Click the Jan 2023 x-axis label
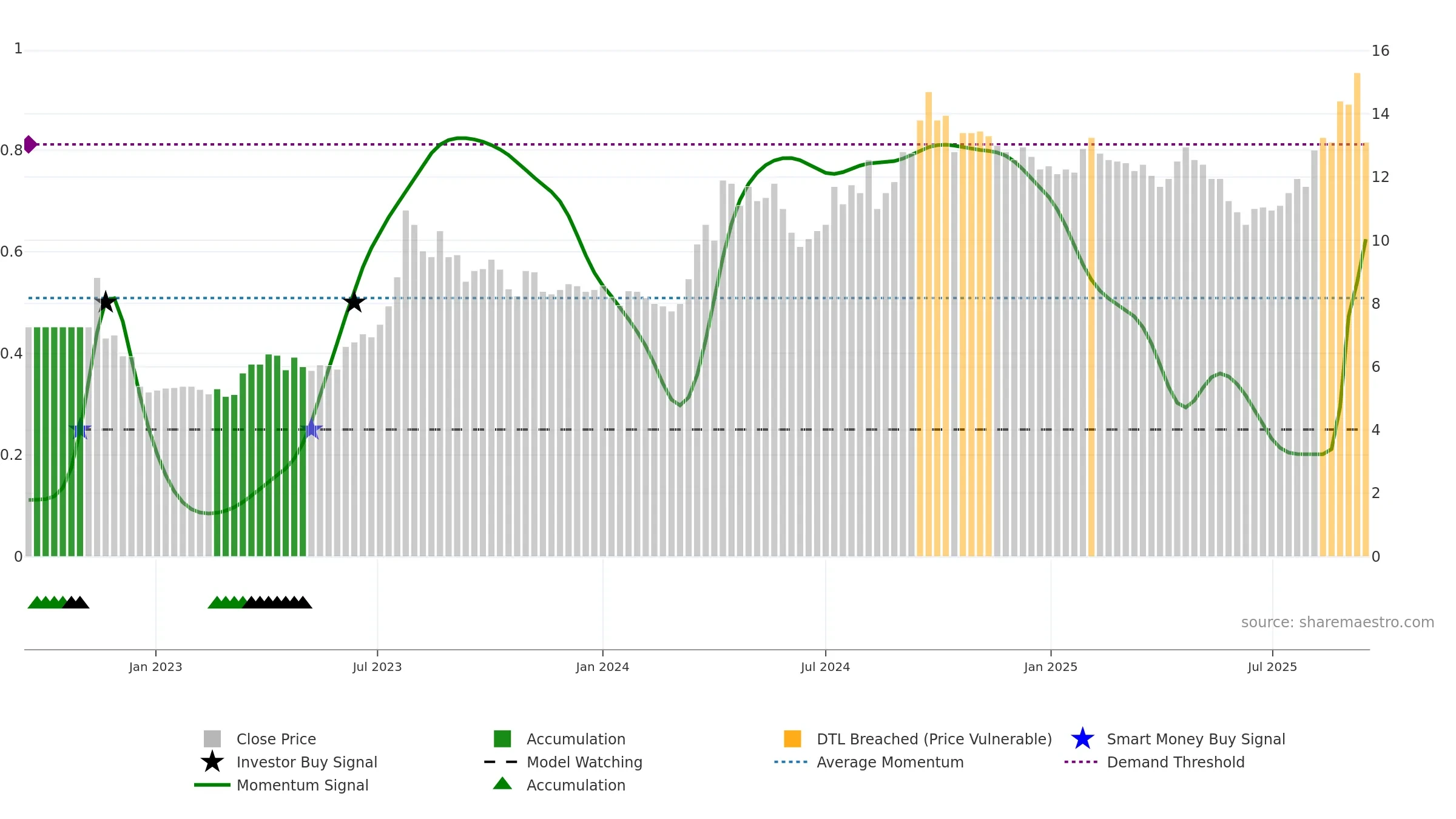1456x819 pixels. (155, 667)
